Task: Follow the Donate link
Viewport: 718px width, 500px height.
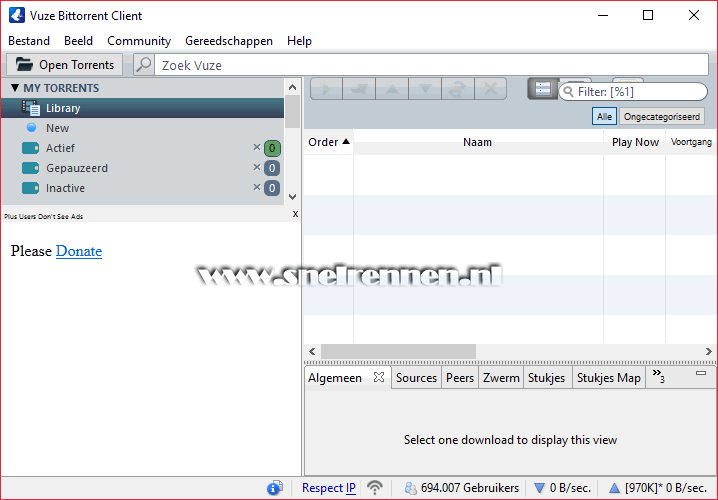Action: 79,251
